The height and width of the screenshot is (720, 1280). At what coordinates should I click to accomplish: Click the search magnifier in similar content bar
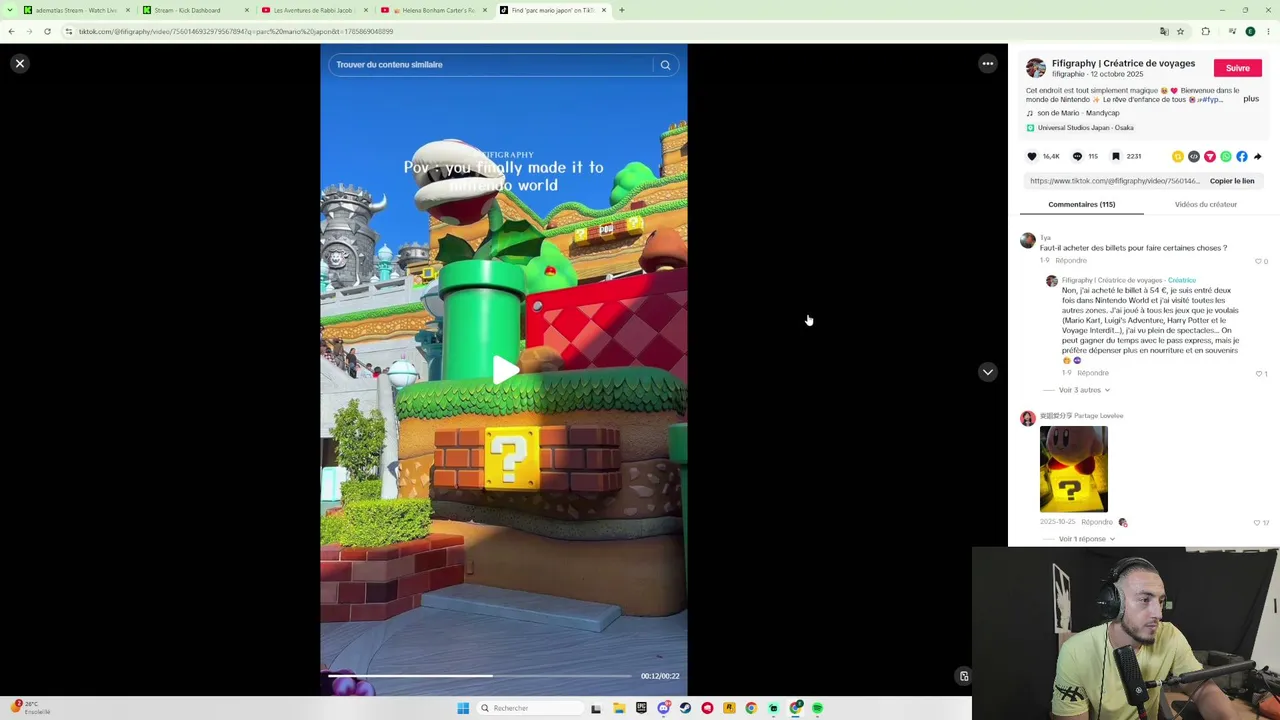[x=665, y=65]
